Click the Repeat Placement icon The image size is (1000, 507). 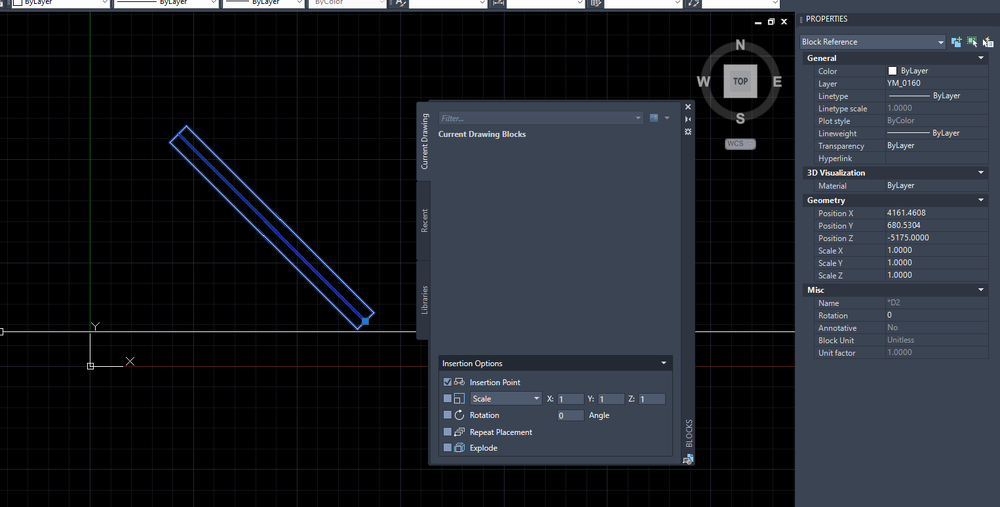click(459, 432)
